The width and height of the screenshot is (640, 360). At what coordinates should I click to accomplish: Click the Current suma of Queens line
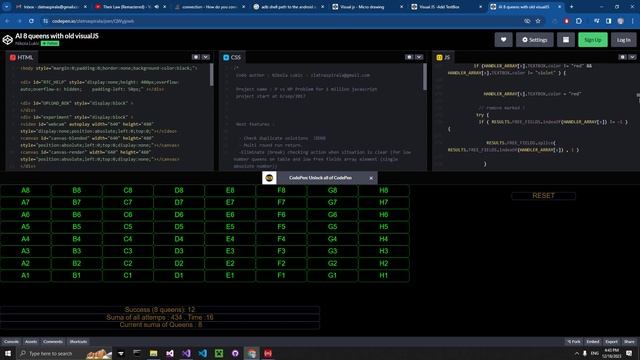pyautogui.click(x=160, y=325)
